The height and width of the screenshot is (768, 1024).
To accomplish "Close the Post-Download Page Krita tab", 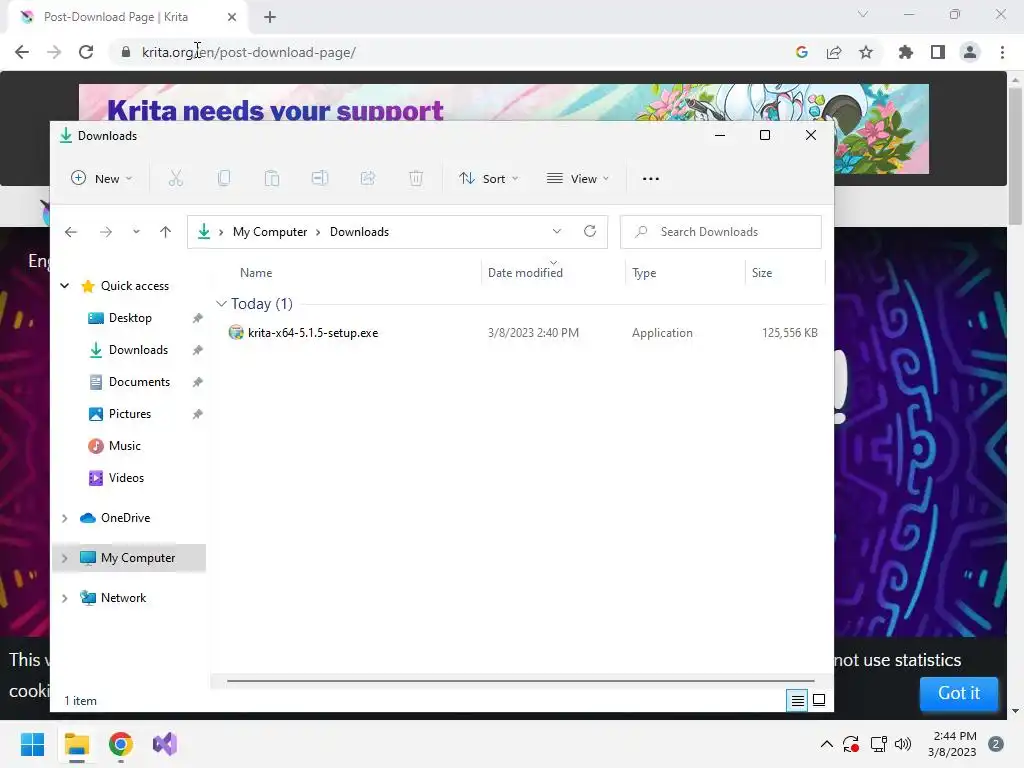I will 232,17.
